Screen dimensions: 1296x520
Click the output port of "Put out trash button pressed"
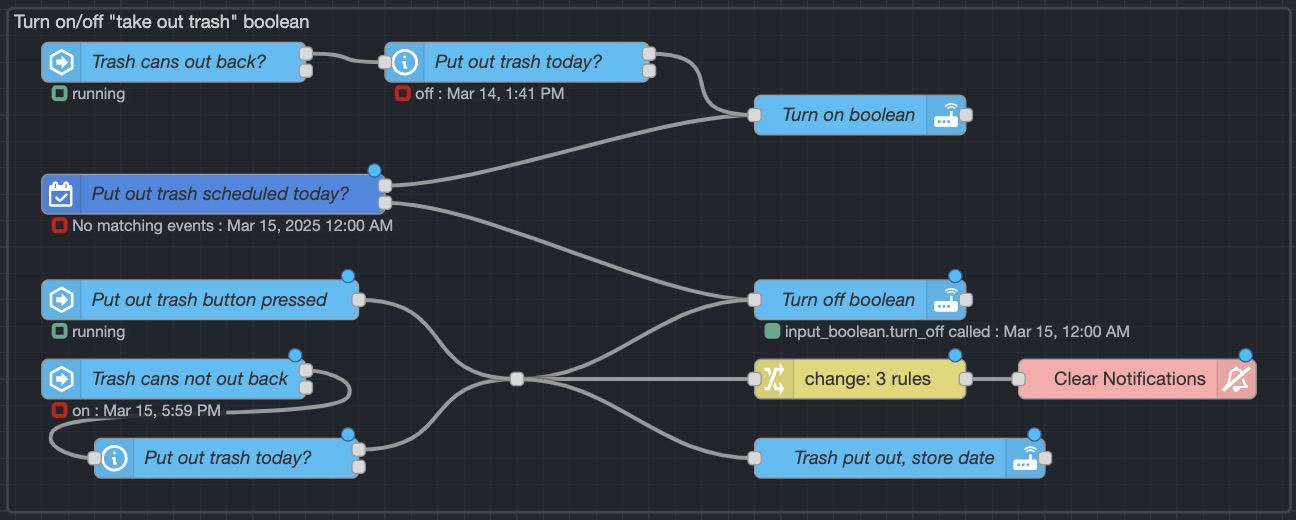[358, 300]
